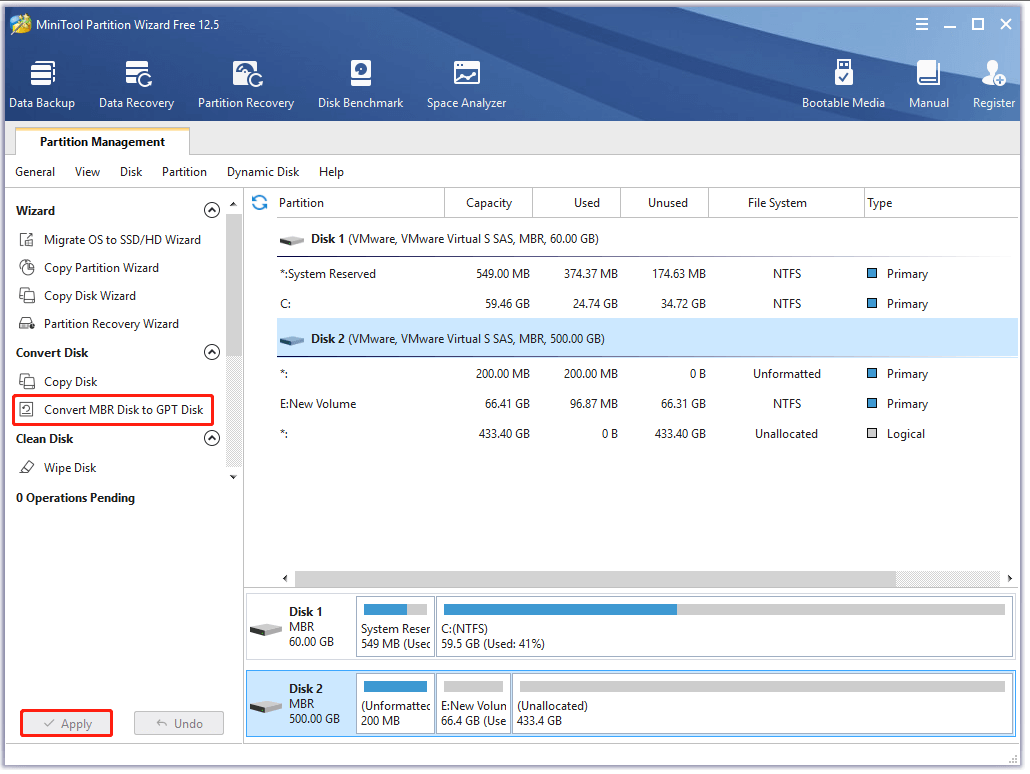Start Disk Benchmark
This screenshot has height=774, width=1030.
(361, 84)
